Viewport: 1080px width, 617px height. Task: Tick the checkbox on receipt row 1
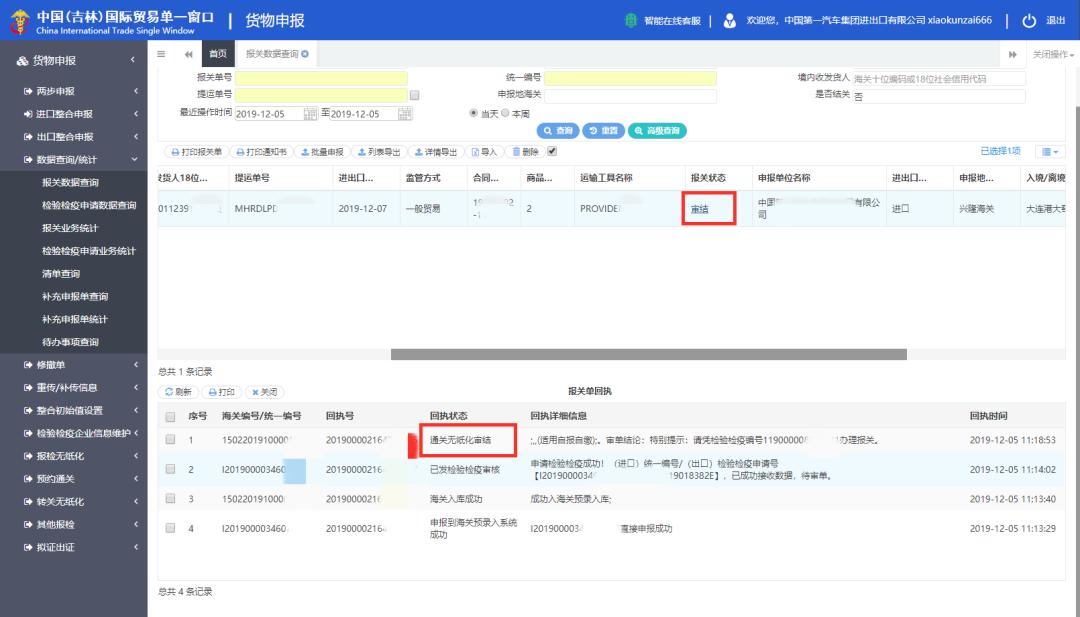(168, 441)
